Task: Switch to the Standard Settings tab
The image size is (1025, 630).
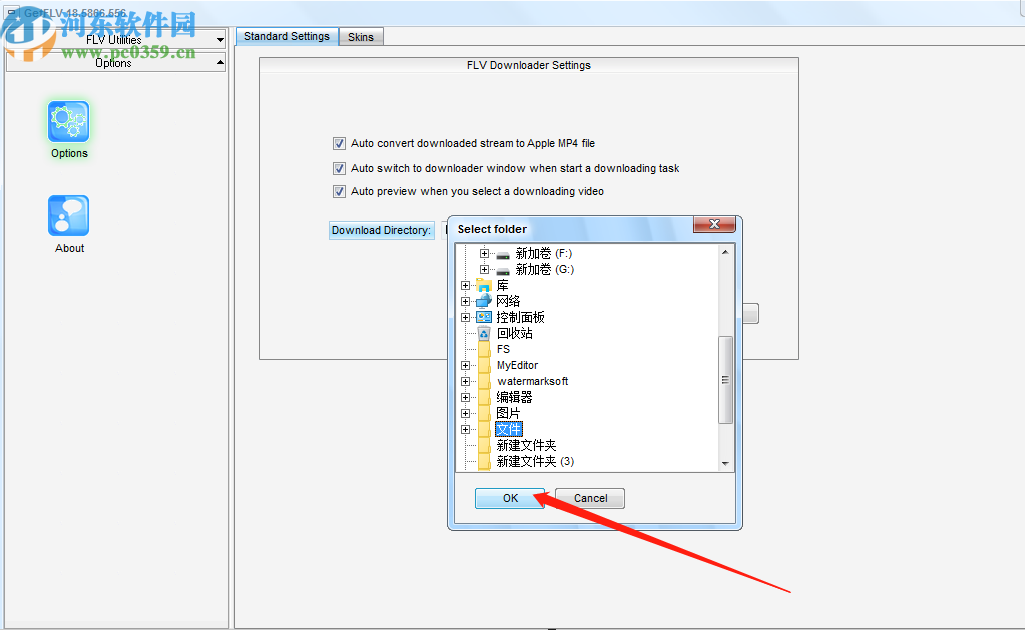Action: (287, 37)
